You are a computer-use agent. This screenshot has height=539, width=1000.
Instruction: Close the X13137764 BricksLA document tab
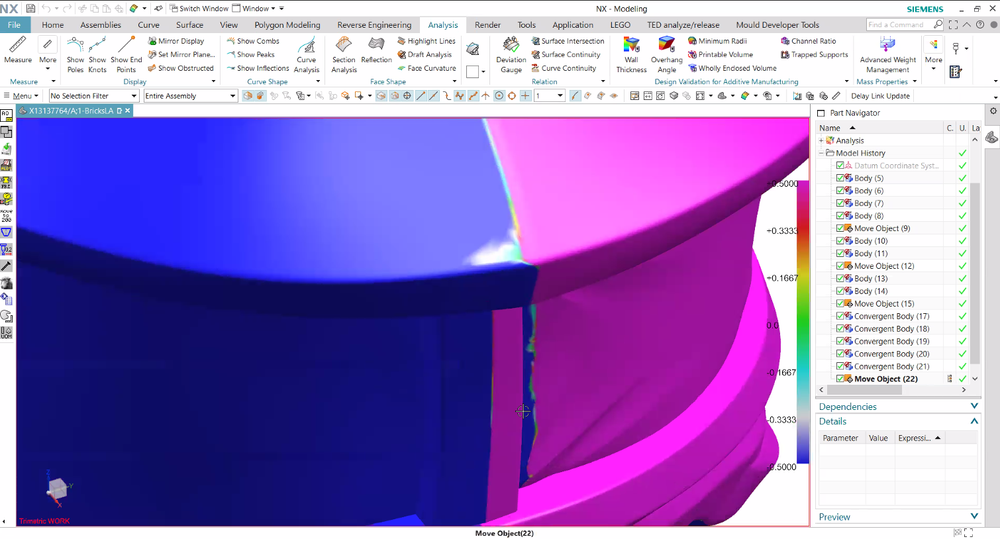coord(128,110)
